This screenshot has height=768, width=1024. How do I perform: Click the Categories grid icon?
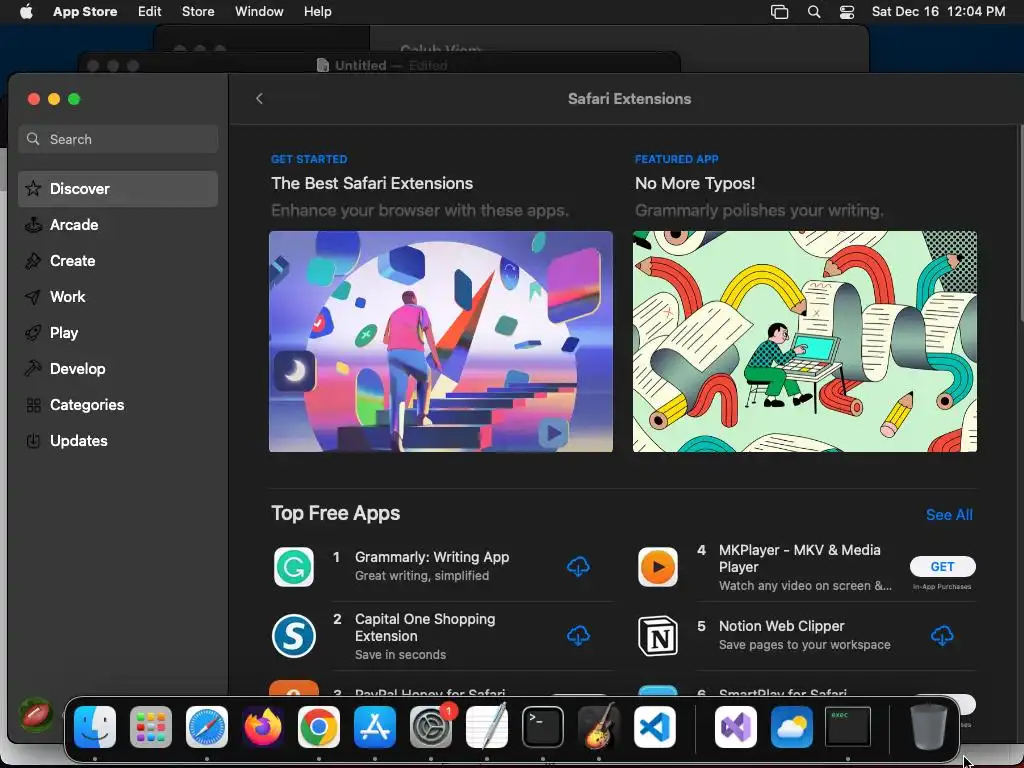tap(33, 405)
